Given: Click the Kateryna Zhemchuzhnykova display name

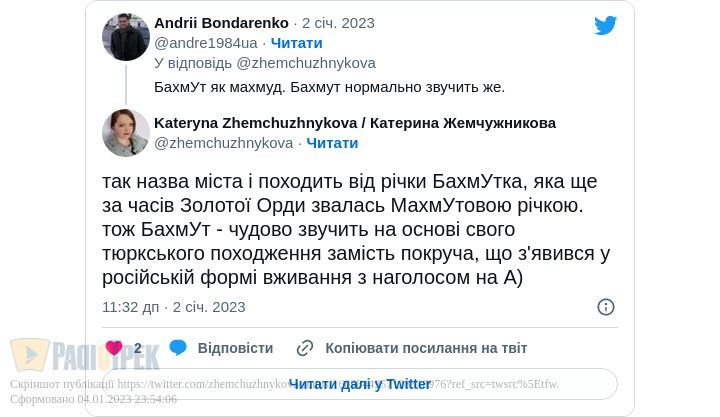Looking at the screenshot, I should click(x=355, y=123).
